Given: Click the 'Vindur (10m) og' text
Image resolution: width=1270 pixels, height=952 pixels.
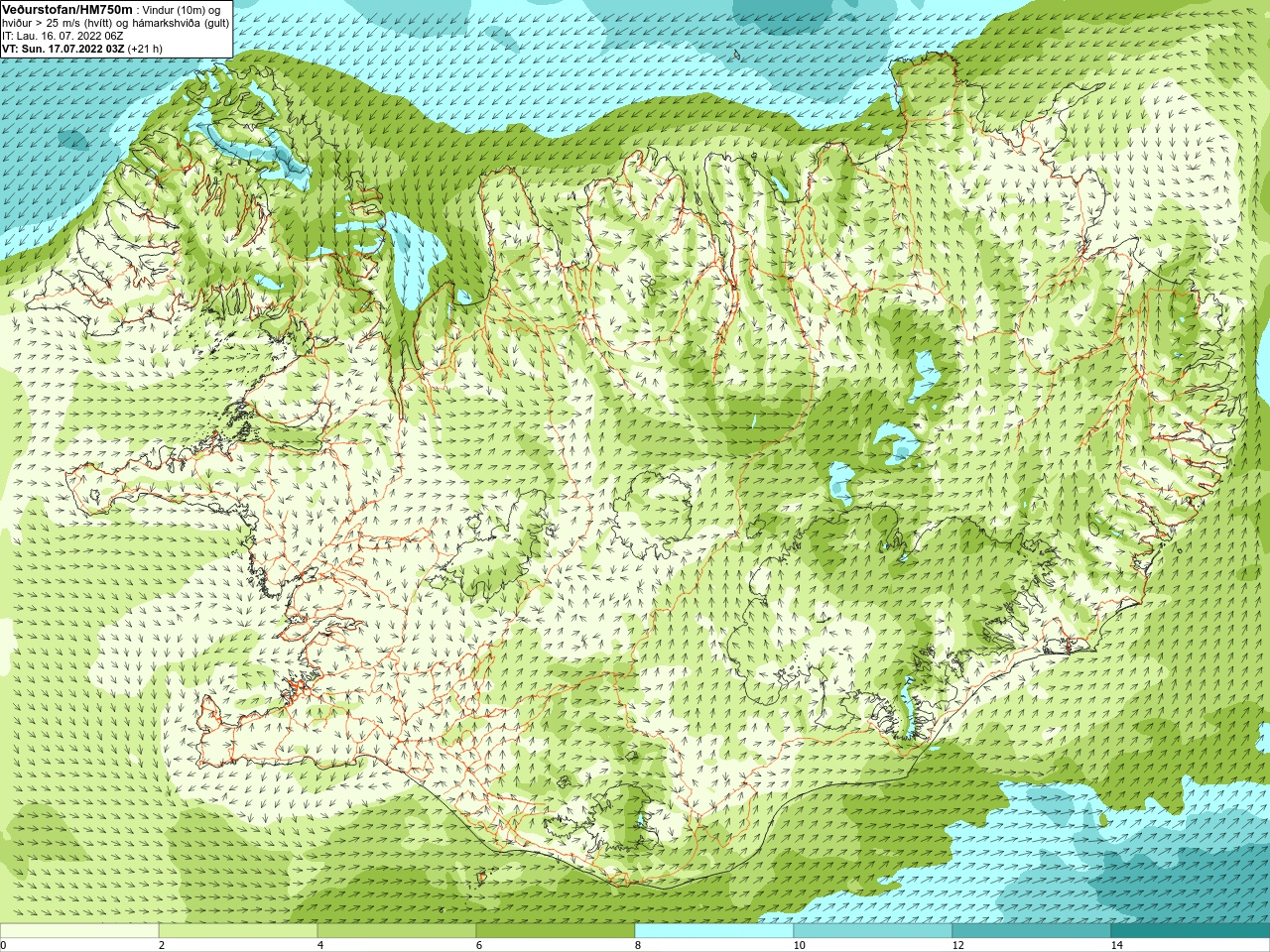Looking at the screenshot, I should coord(182,10).
